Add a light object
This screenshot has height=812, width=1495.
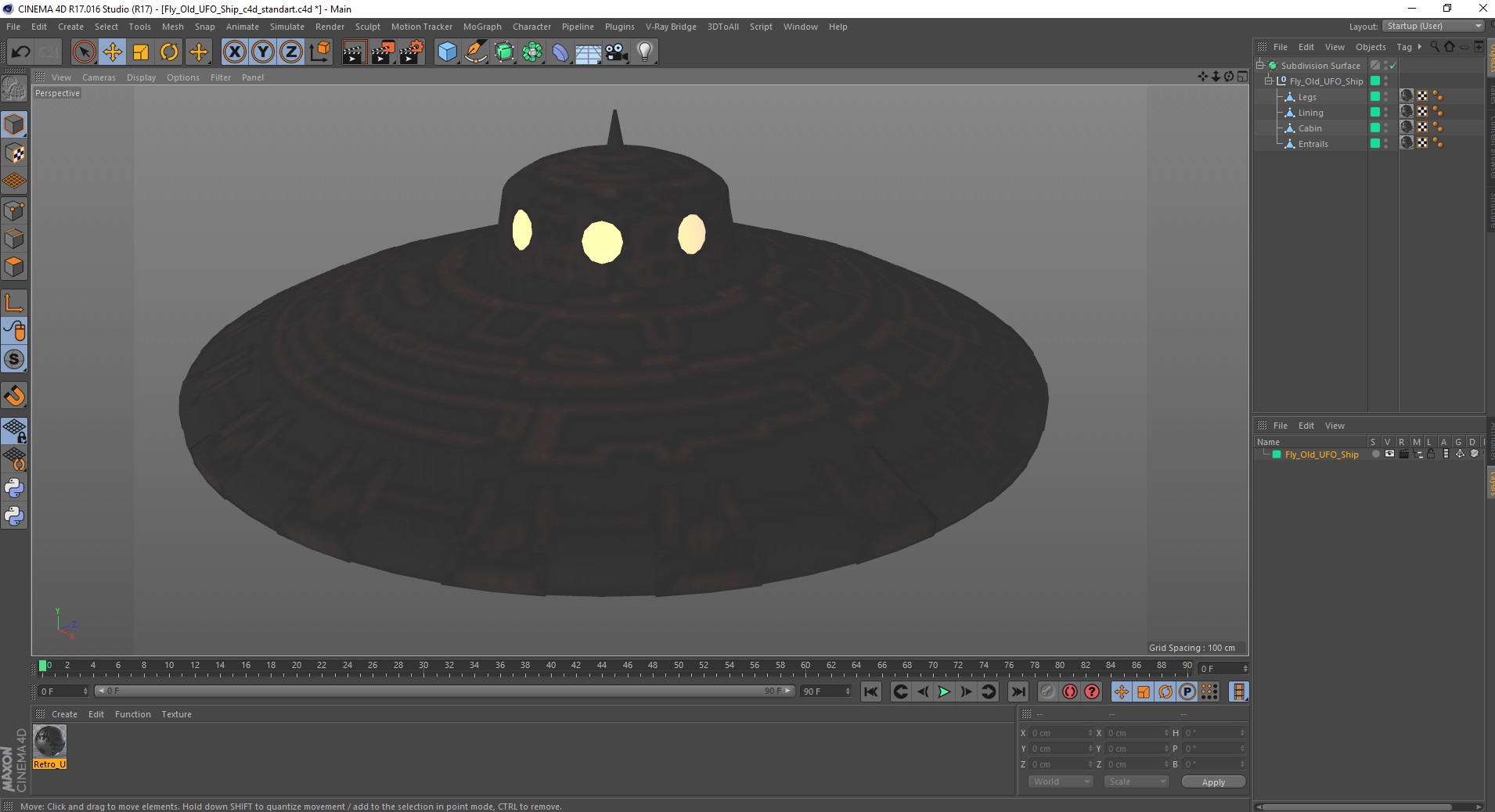pyautogui.click(x=645, y=52)
